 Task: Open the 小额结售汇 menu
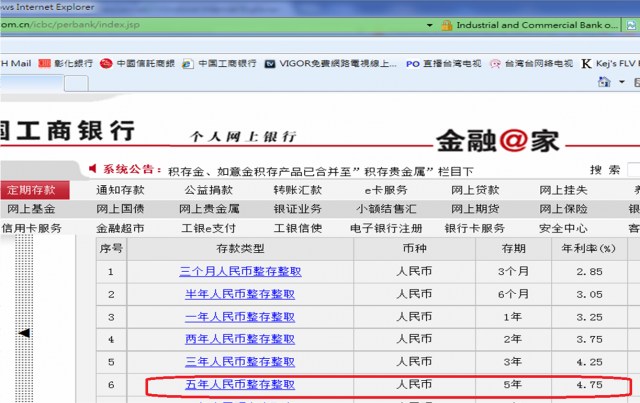(x=387, y=209)
